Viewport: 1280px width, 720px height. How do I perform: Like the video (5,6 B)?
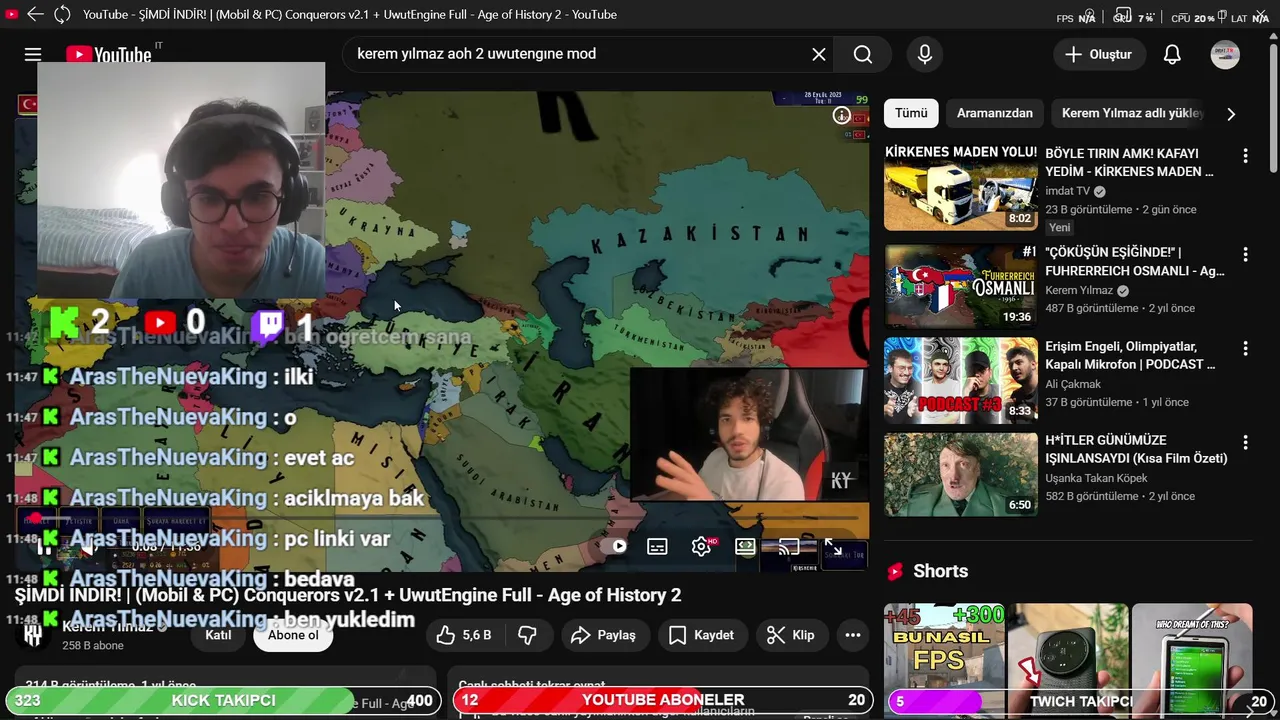pos(464,635)
